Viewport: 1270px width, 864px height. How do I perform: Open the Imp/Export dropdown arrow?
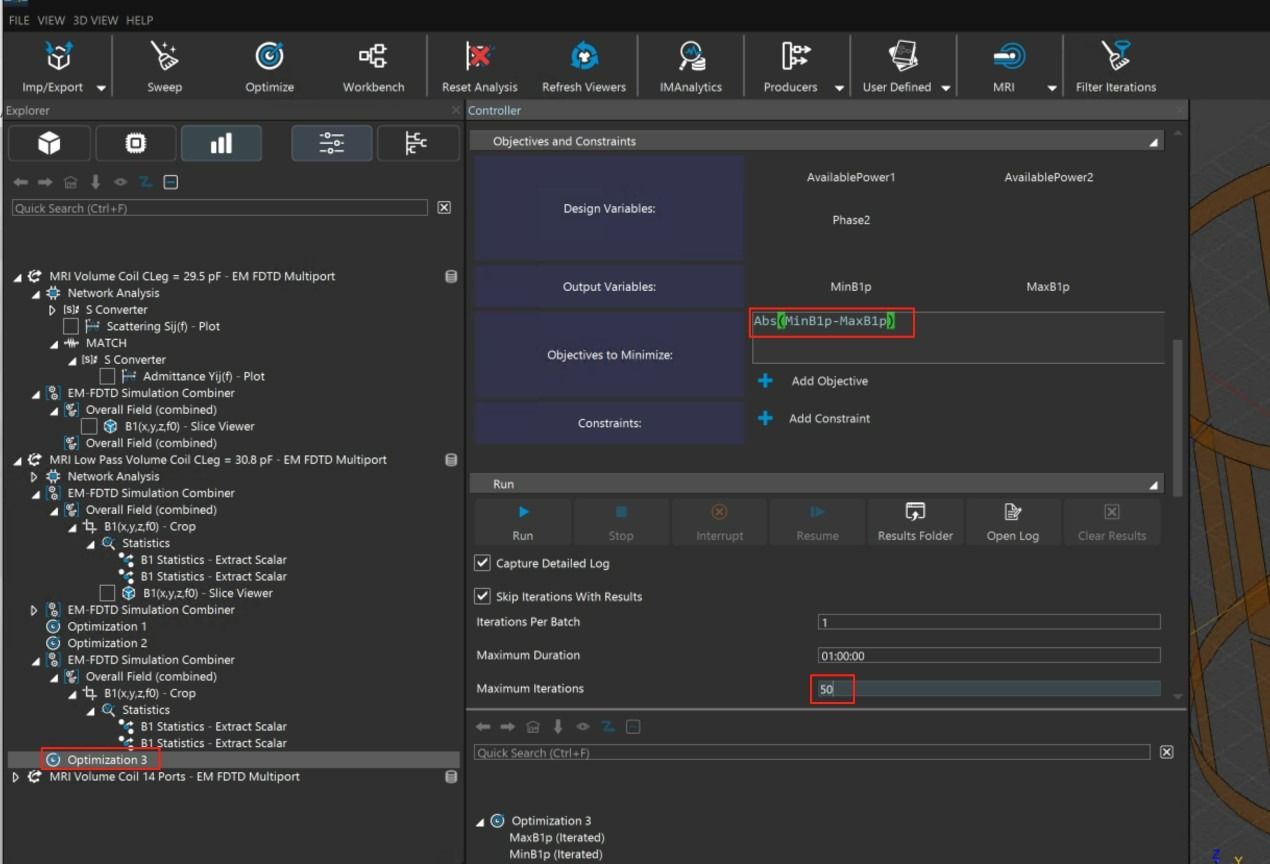click(101, 88)
